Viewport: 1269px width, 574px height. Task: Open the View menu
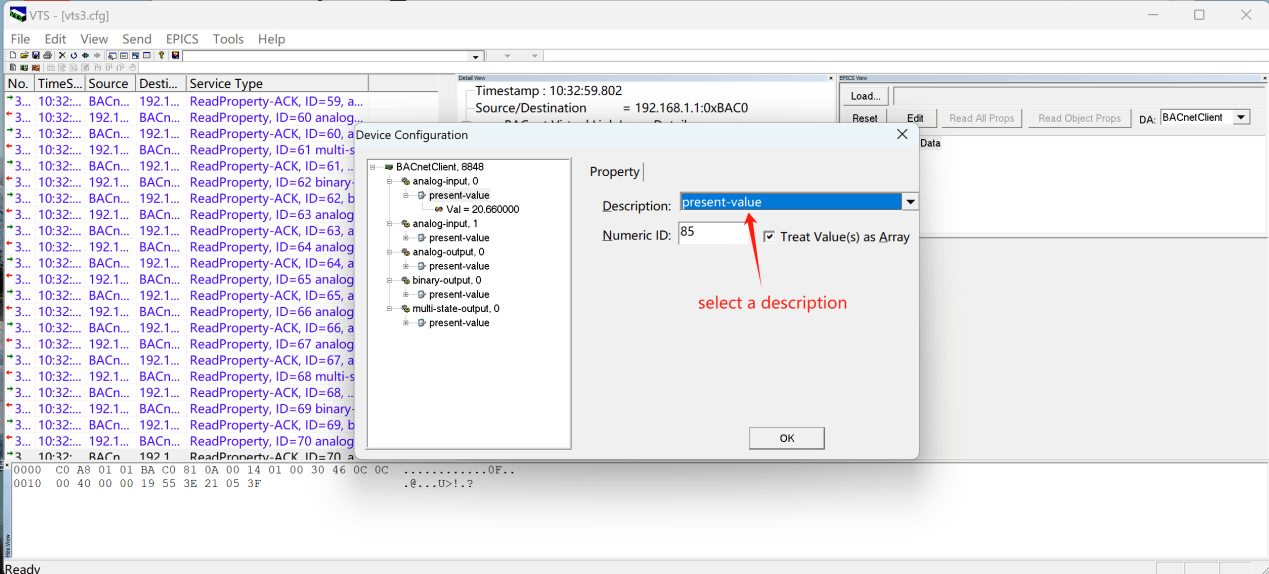[x=94, y=39]
